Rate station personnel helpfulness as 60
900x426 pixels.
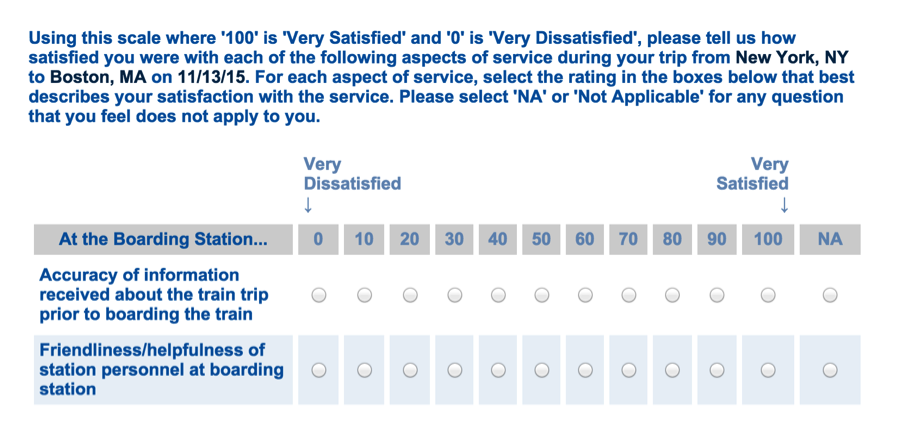(x=585, y=369)
